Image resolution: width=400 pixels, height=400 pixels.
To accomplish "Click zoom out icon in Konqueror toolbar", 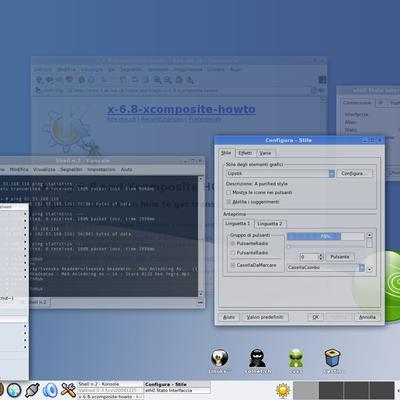I will click(x=167, y=80).
